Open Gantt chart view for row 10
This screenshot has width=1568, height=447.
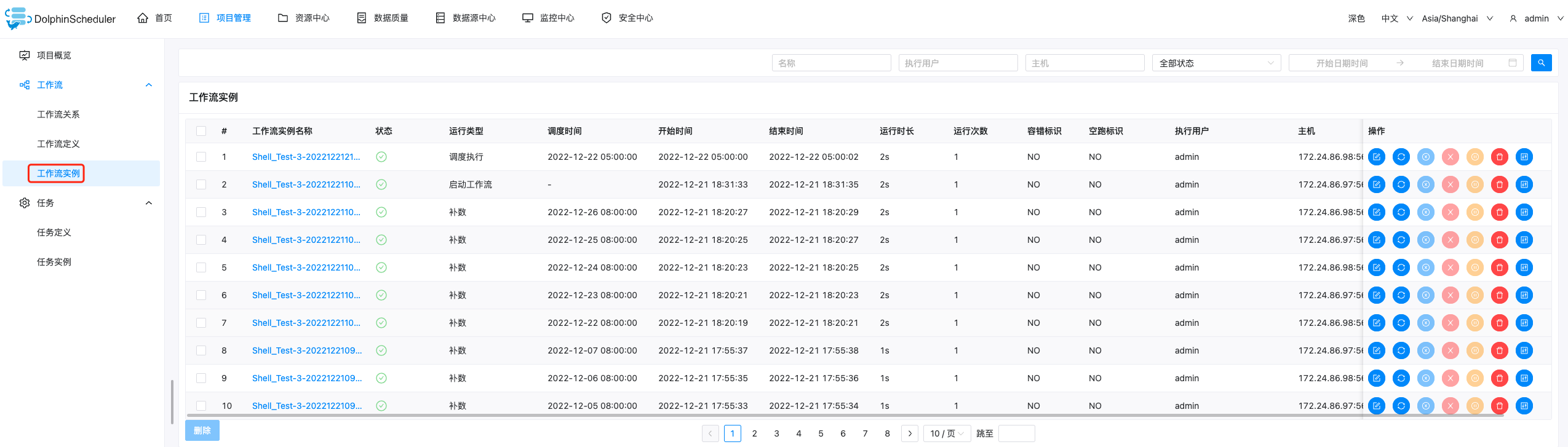tap(1524, 406)
